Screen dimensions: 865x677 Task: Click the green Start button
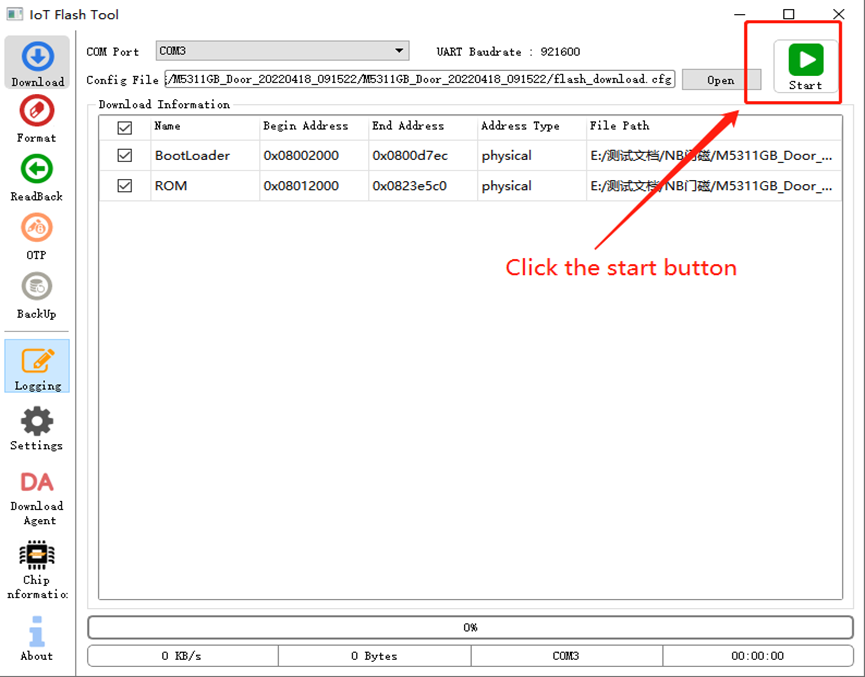tap(805, 66)
